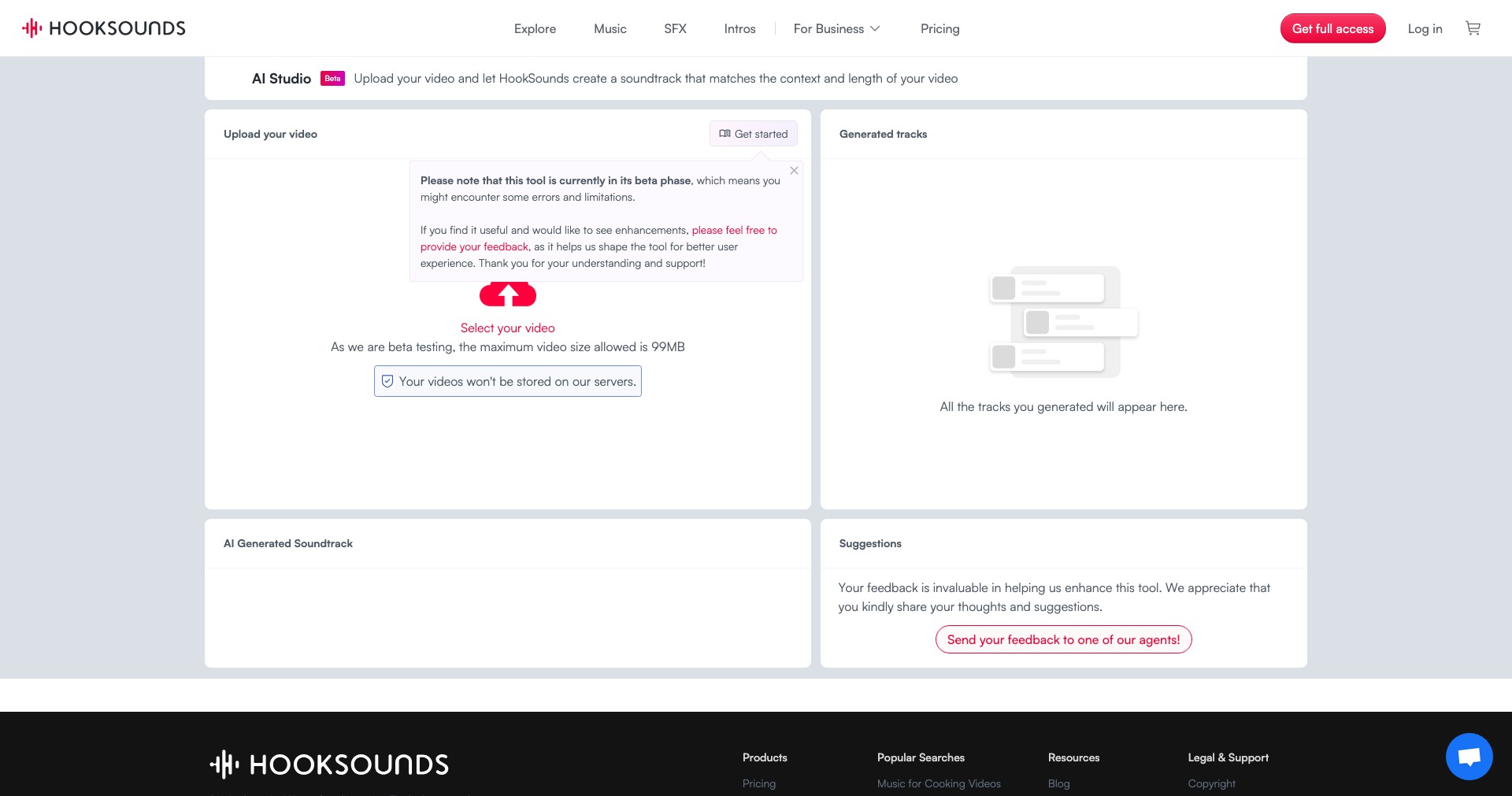The height and width of the screenshot is (796, 1512).
Task: Open the Pricing page from header
Action: pos(940,28)
